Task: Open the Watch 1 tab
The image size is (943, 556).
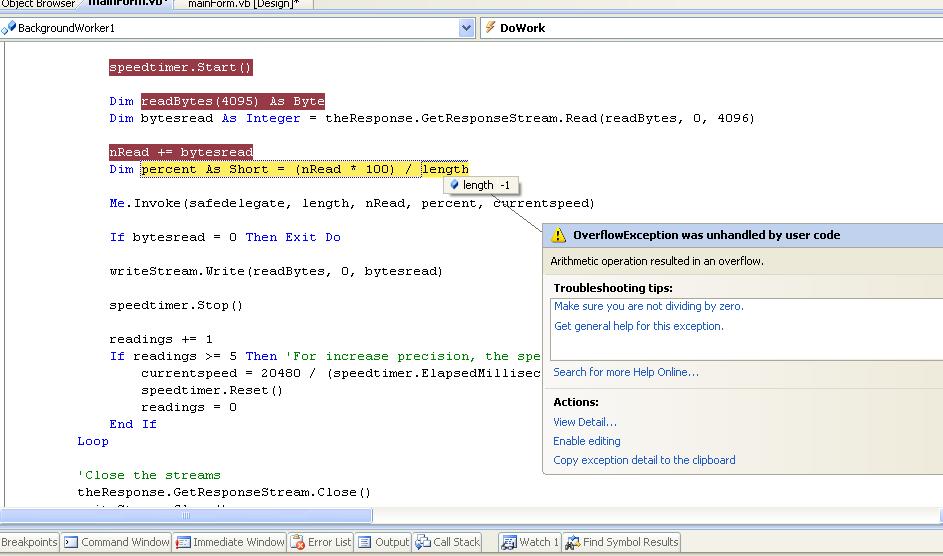Action: 530,542
